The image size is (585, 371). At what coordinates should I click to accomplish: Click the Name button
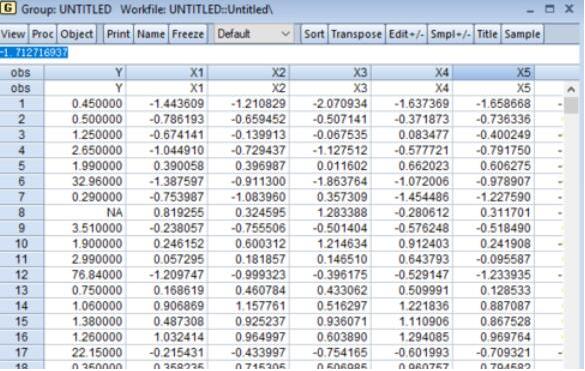(151, 34)
